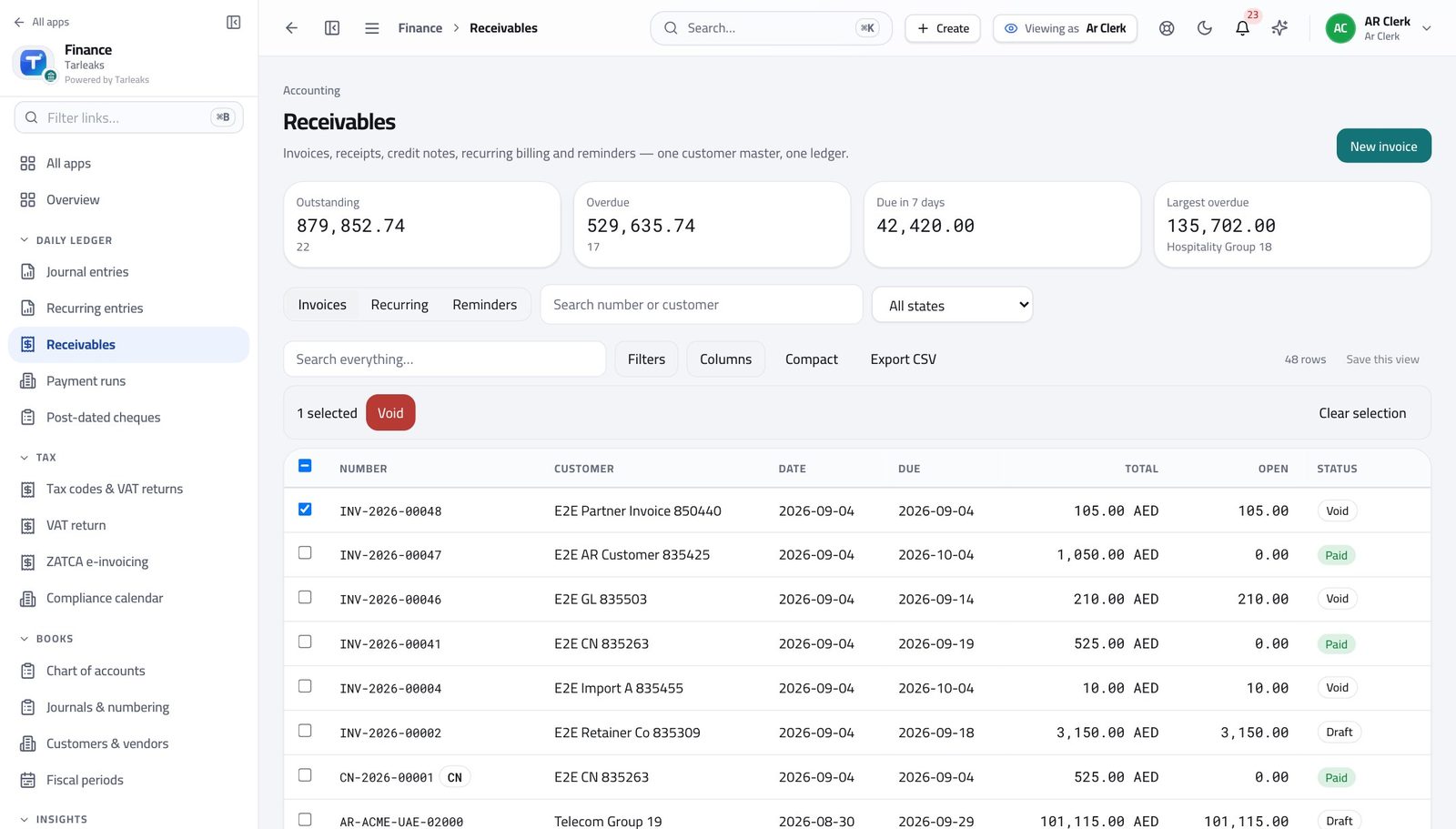Check the INV-2026-00002 row checkbox
Screen dimensions: 1456x829
pos(305,732)
